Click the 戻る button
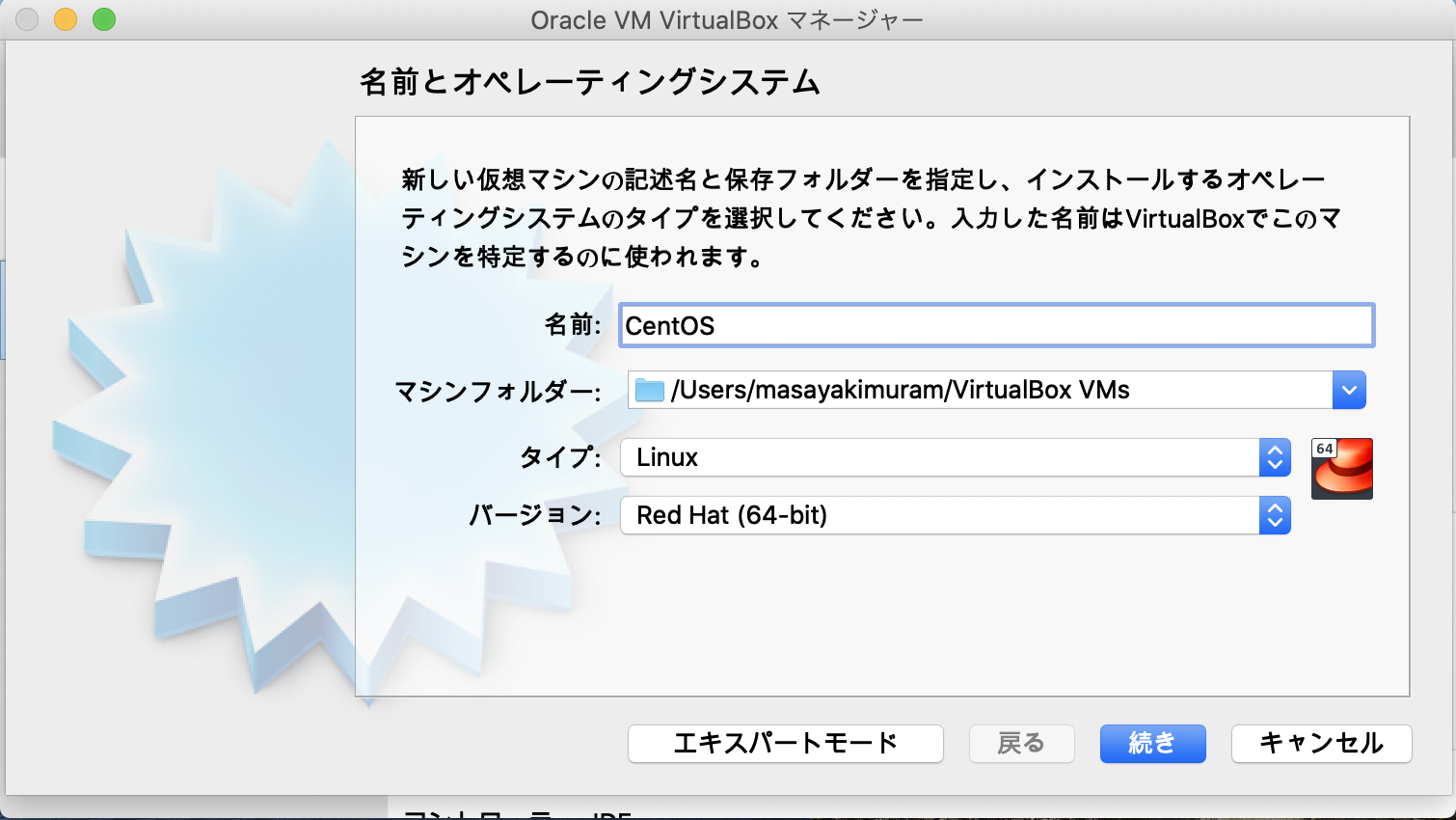This screenshot has width=1456, height=820. (x=1021, y=744)
